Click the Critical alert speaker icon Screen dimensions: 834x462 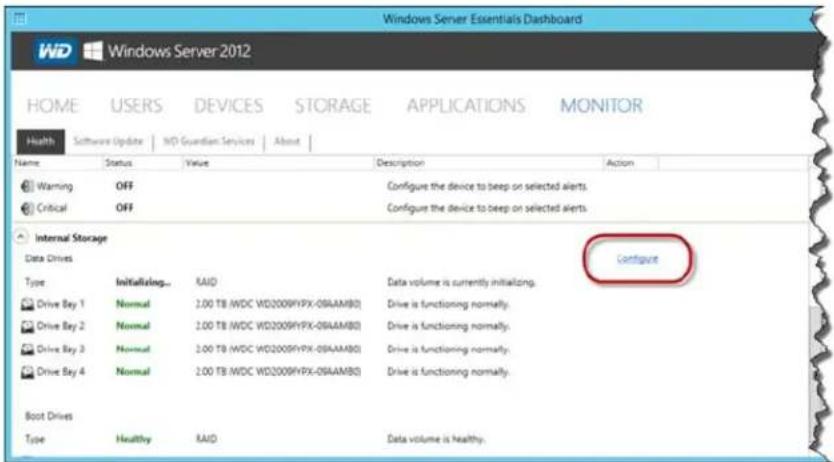[27, 208]
